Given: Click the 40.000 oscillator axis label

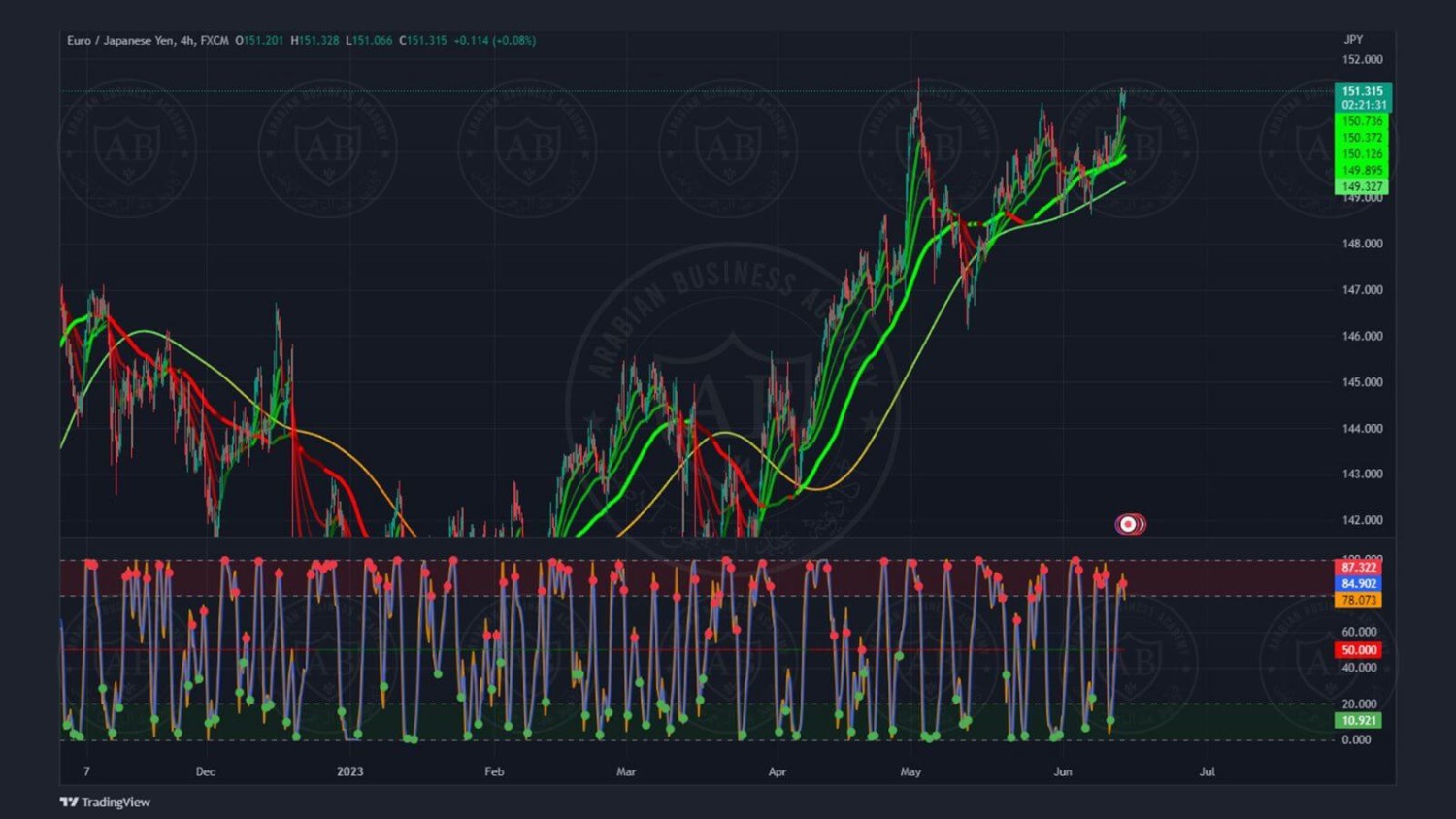Looking at the screenshot, I should [x=1359, y=668].
